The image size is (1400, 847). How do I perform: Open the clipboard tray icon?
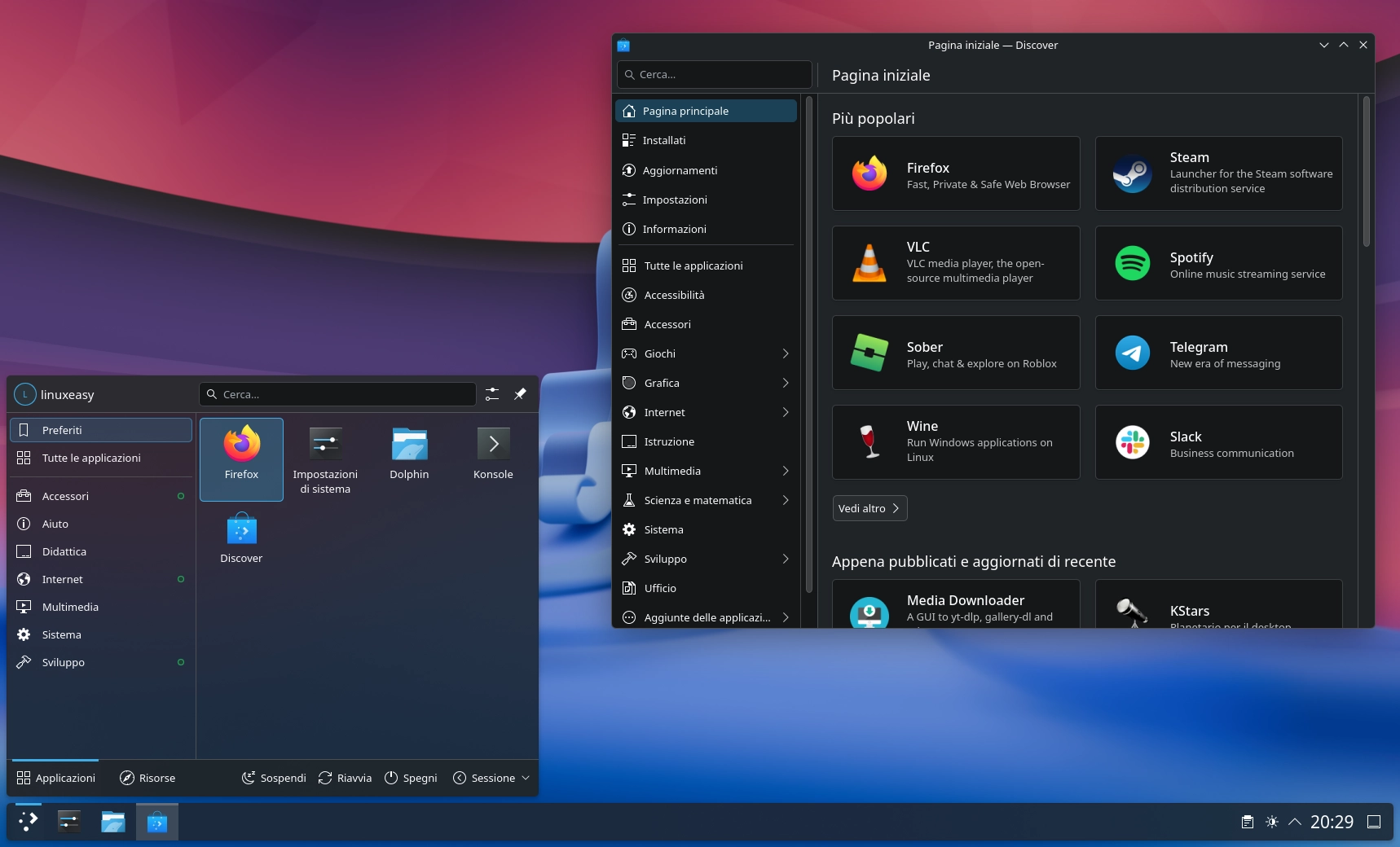(1247, 822)
